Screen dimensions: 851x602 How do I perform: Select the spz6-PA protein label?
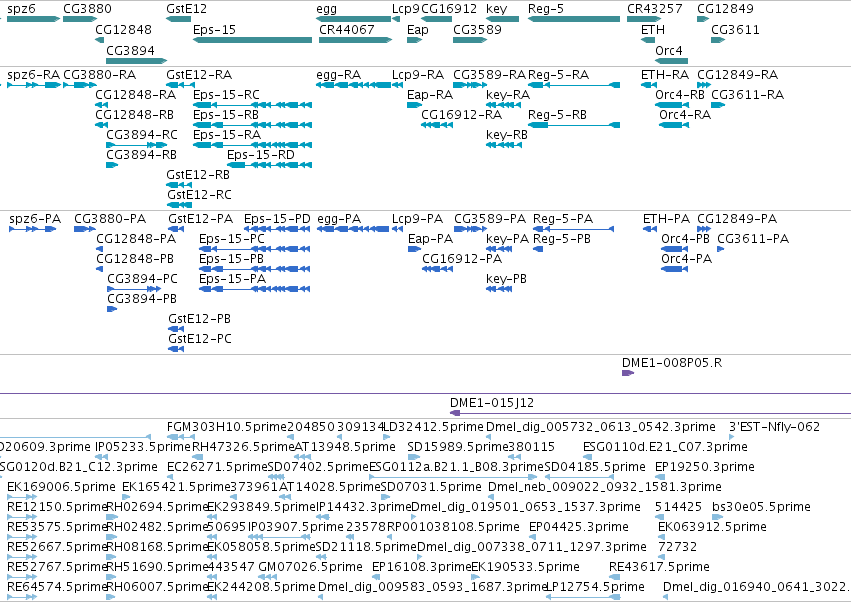(35, 219)
